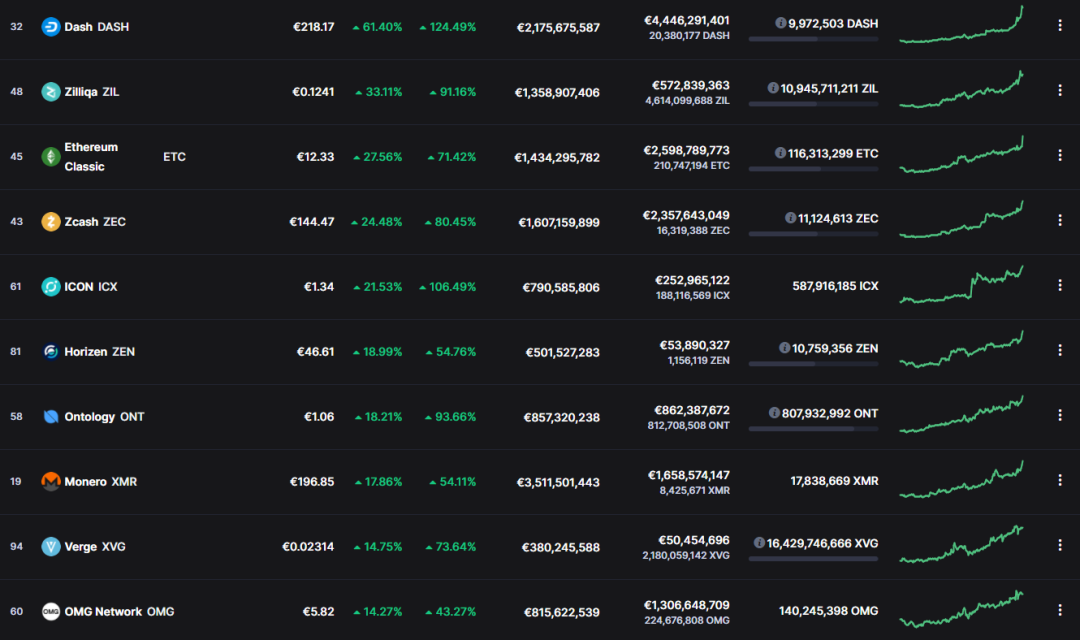Viewport: 1080px width, 640px height.
Task: Click info icon beside XVG circulating supply
Action: (x=759, y=543)
